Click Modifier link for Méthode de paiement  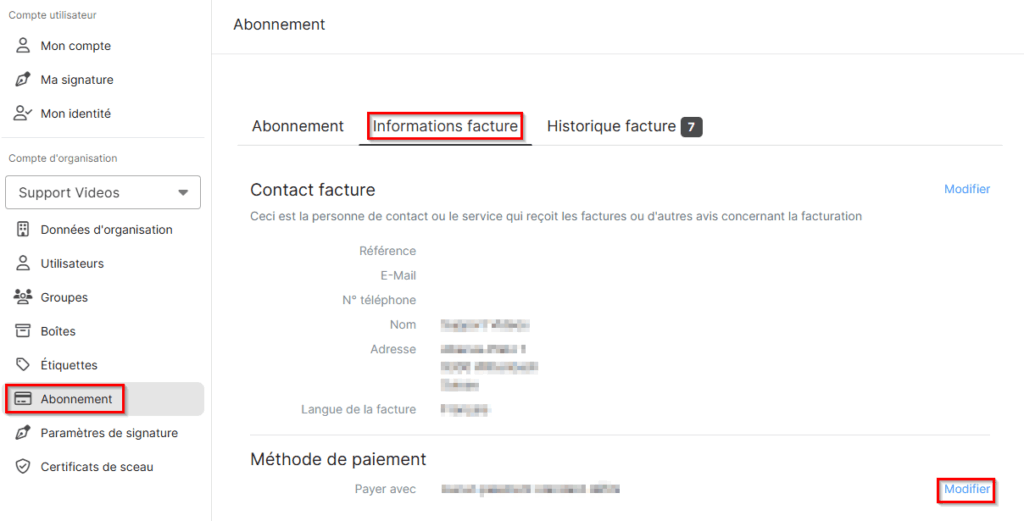tap(967, 489)
